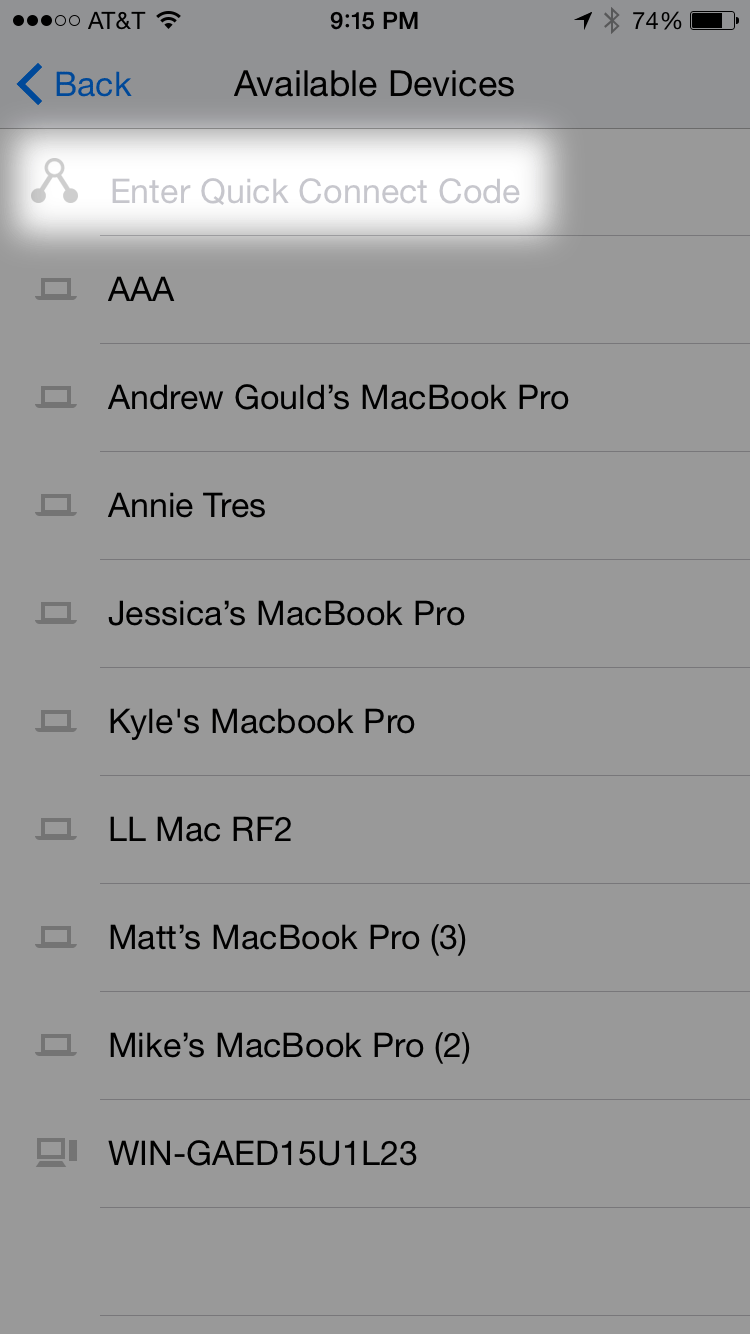
Task: Tap the blue back chevron arrow
Action: [30, 85]
